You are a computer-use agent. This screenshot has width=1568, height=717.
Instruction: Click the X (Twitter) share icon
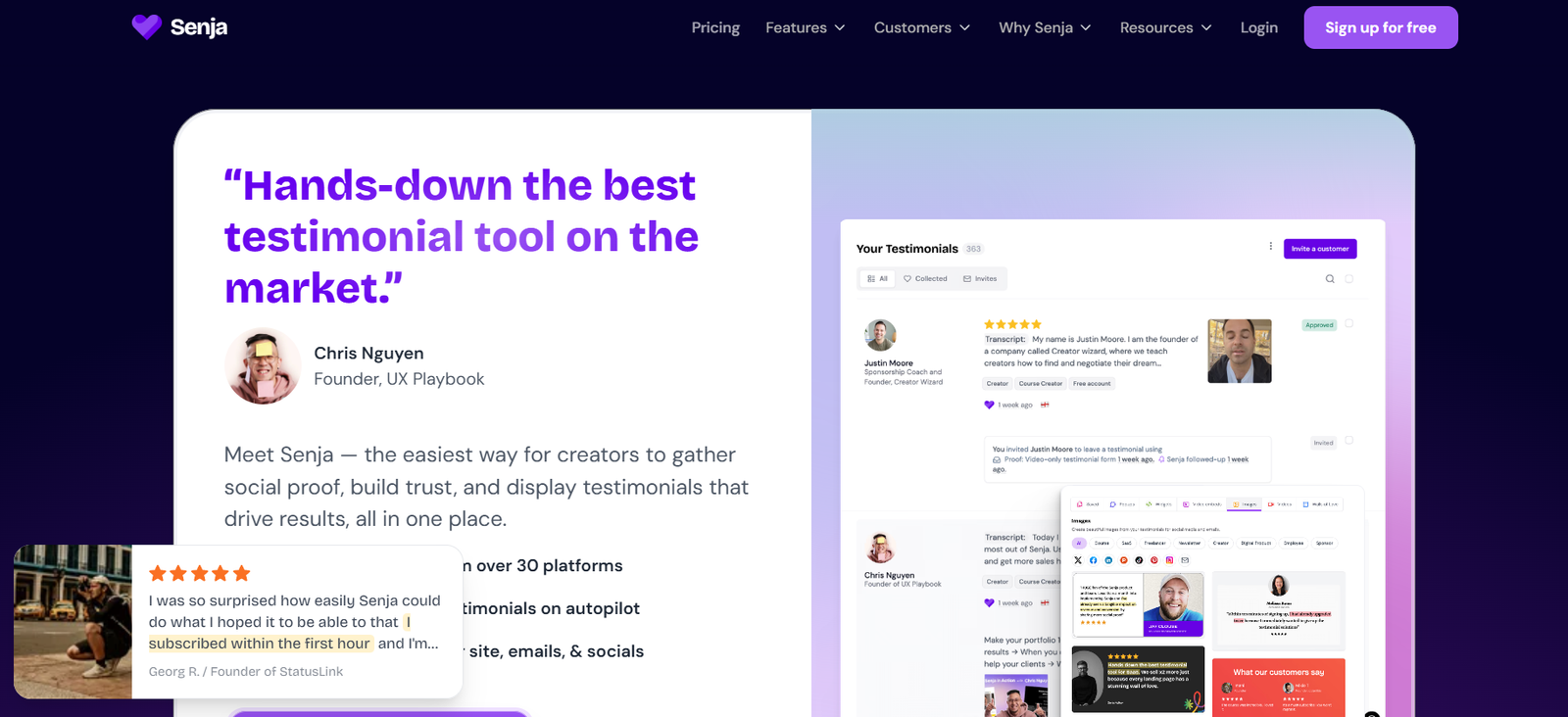pyautogui.click(x=1078, y=560)
